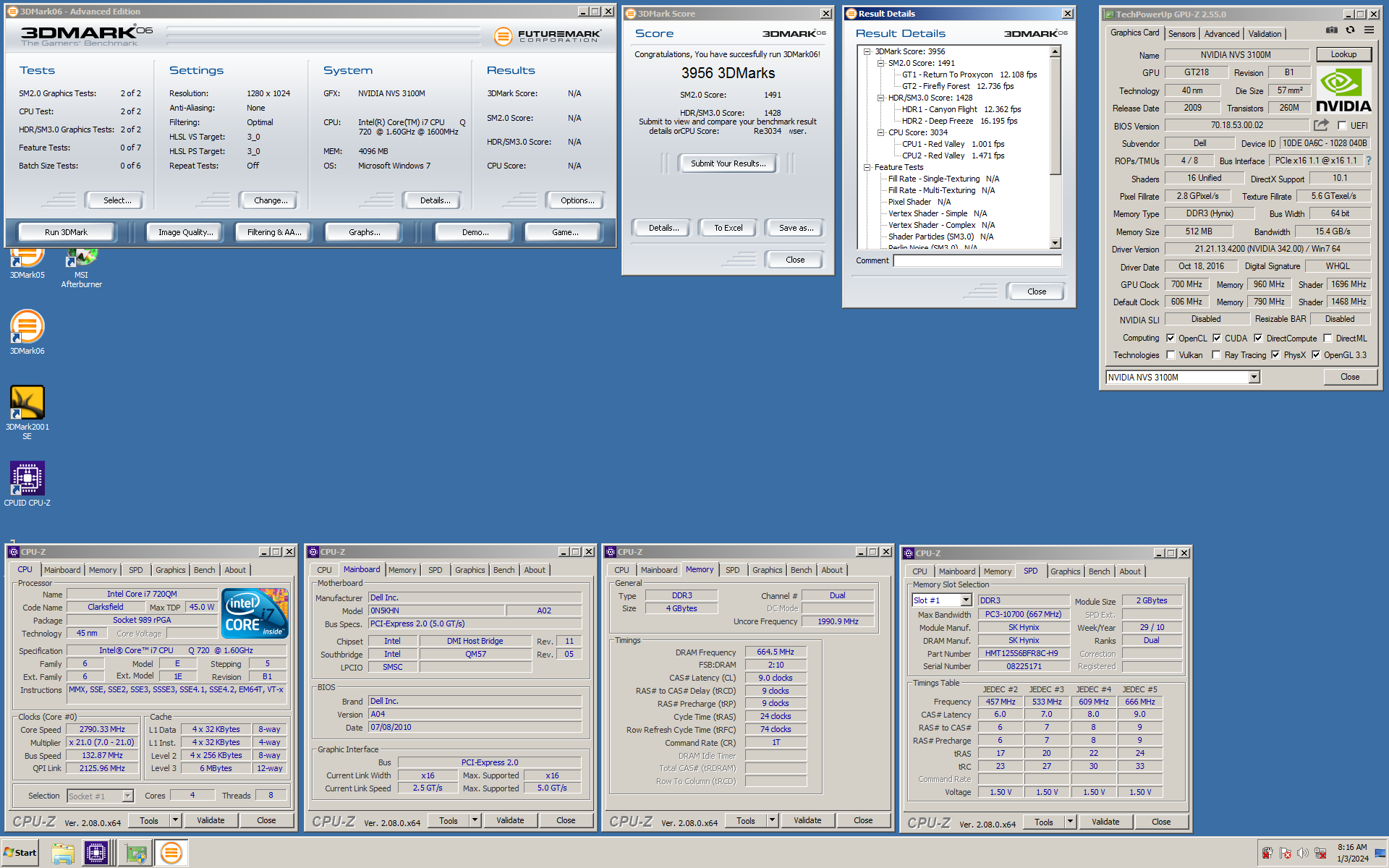This screenshot has height=868, width=1389.
Task: Open the GPU-Z hamburger menu
Action: (x=1369, y=30)
